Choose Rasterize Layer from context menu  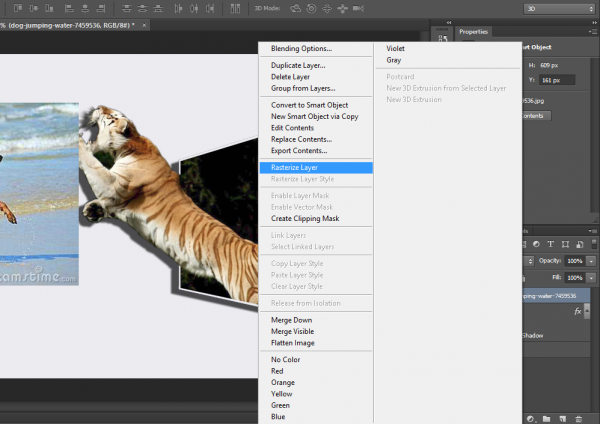point(295,167)
